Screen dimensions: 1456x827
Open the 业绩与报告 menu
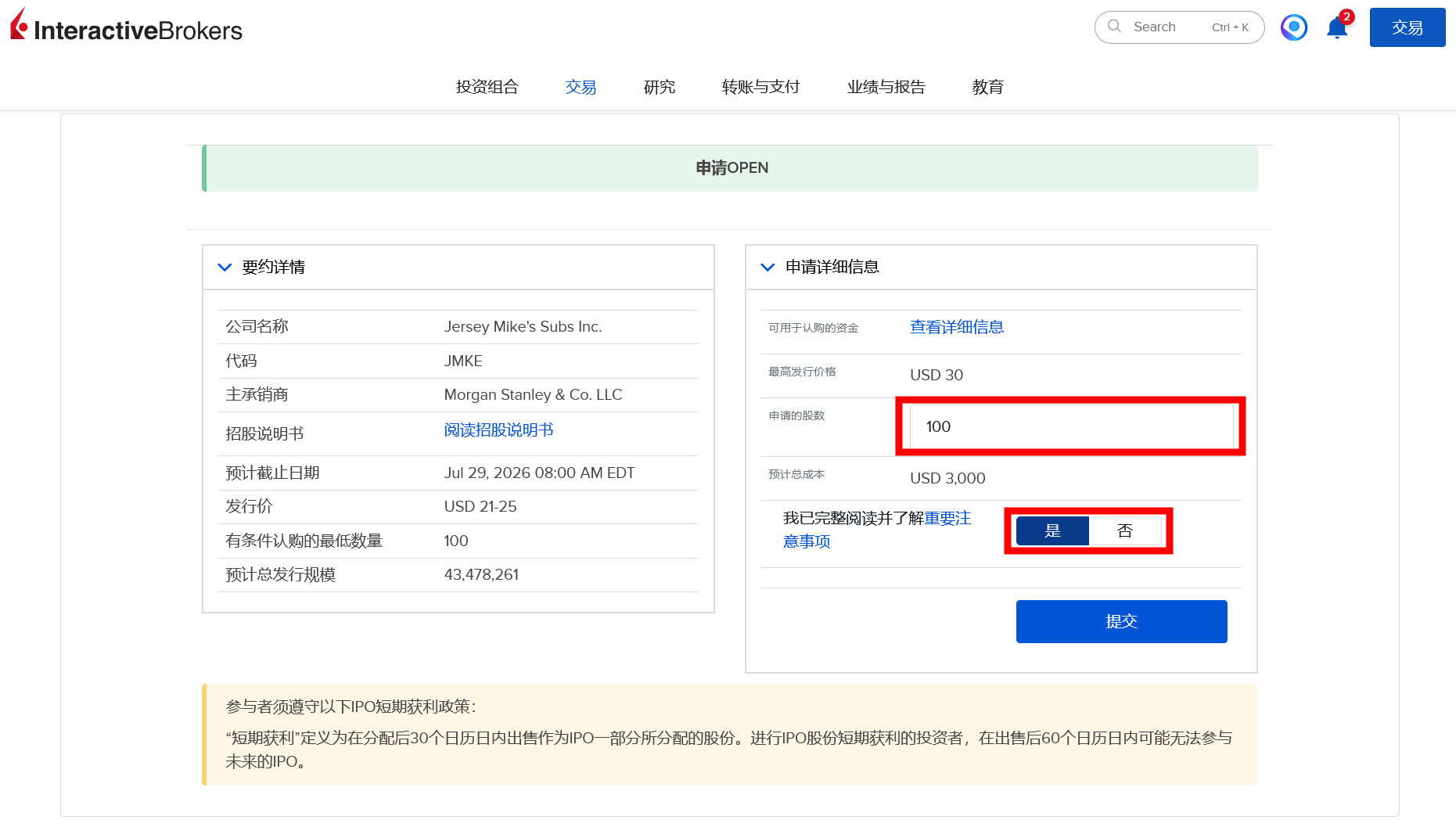coord(886,87)
